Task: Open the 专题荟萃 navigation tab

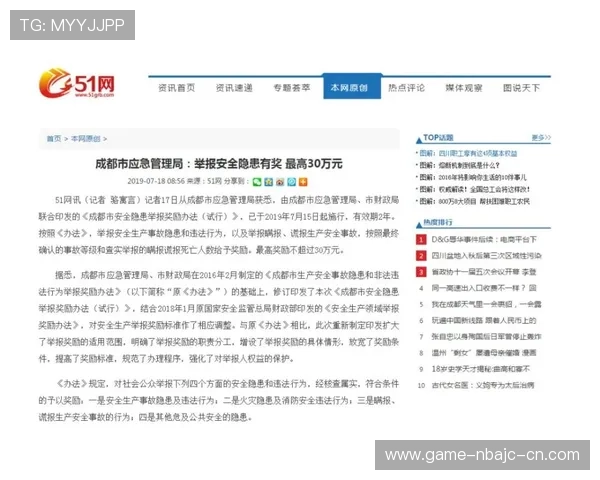Action: point(292,88)
